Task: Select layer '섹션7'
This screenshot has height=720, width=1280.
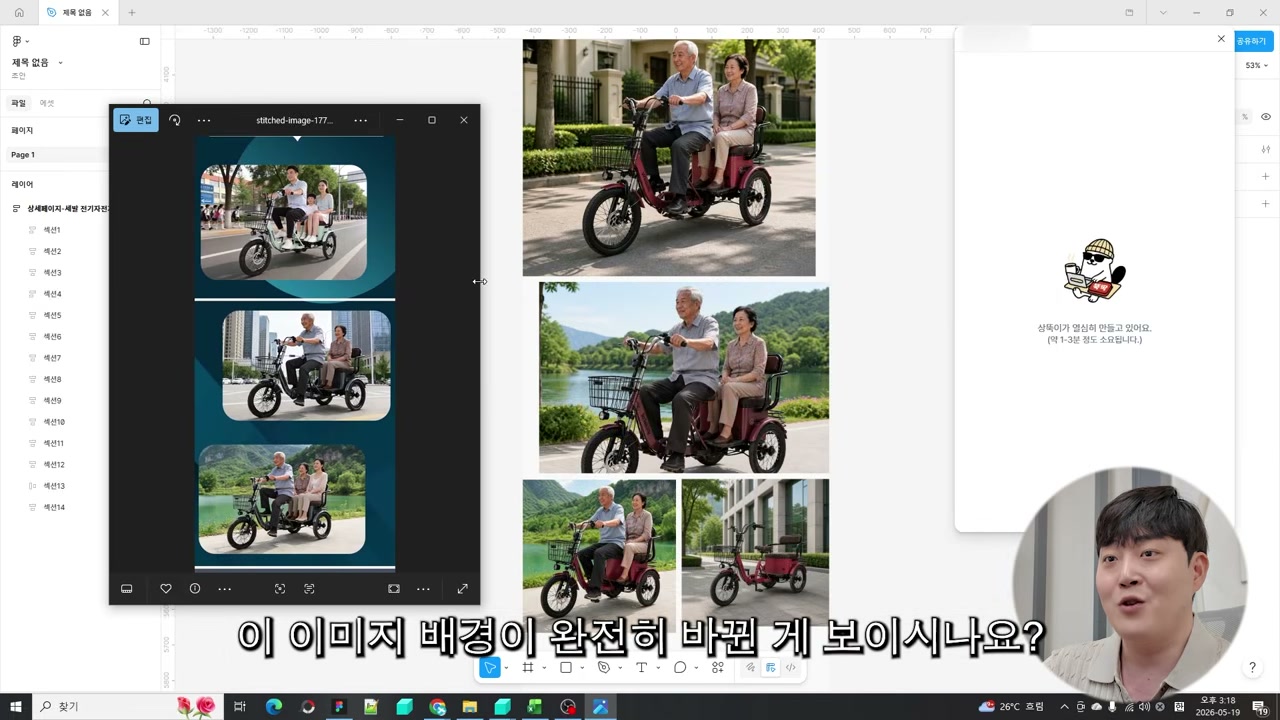Action: click(x=52, y=358)
